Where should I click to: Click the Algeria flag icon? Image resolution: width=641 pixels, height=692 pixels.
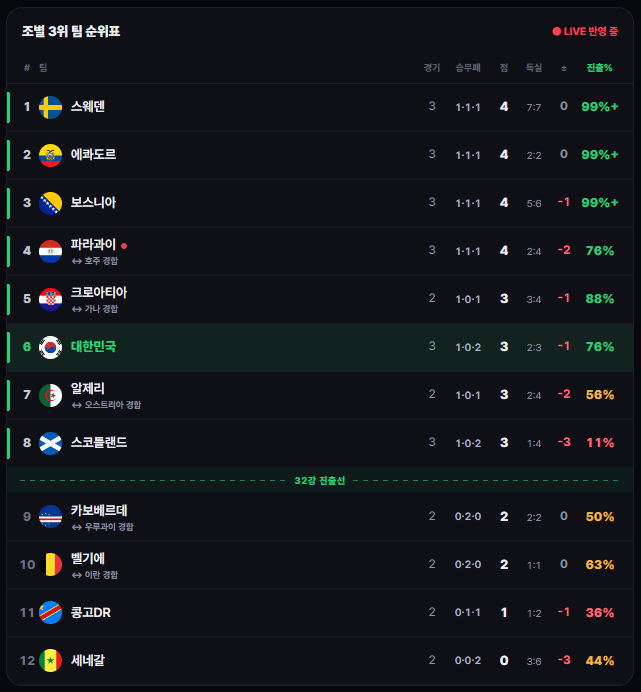point(50,395)
